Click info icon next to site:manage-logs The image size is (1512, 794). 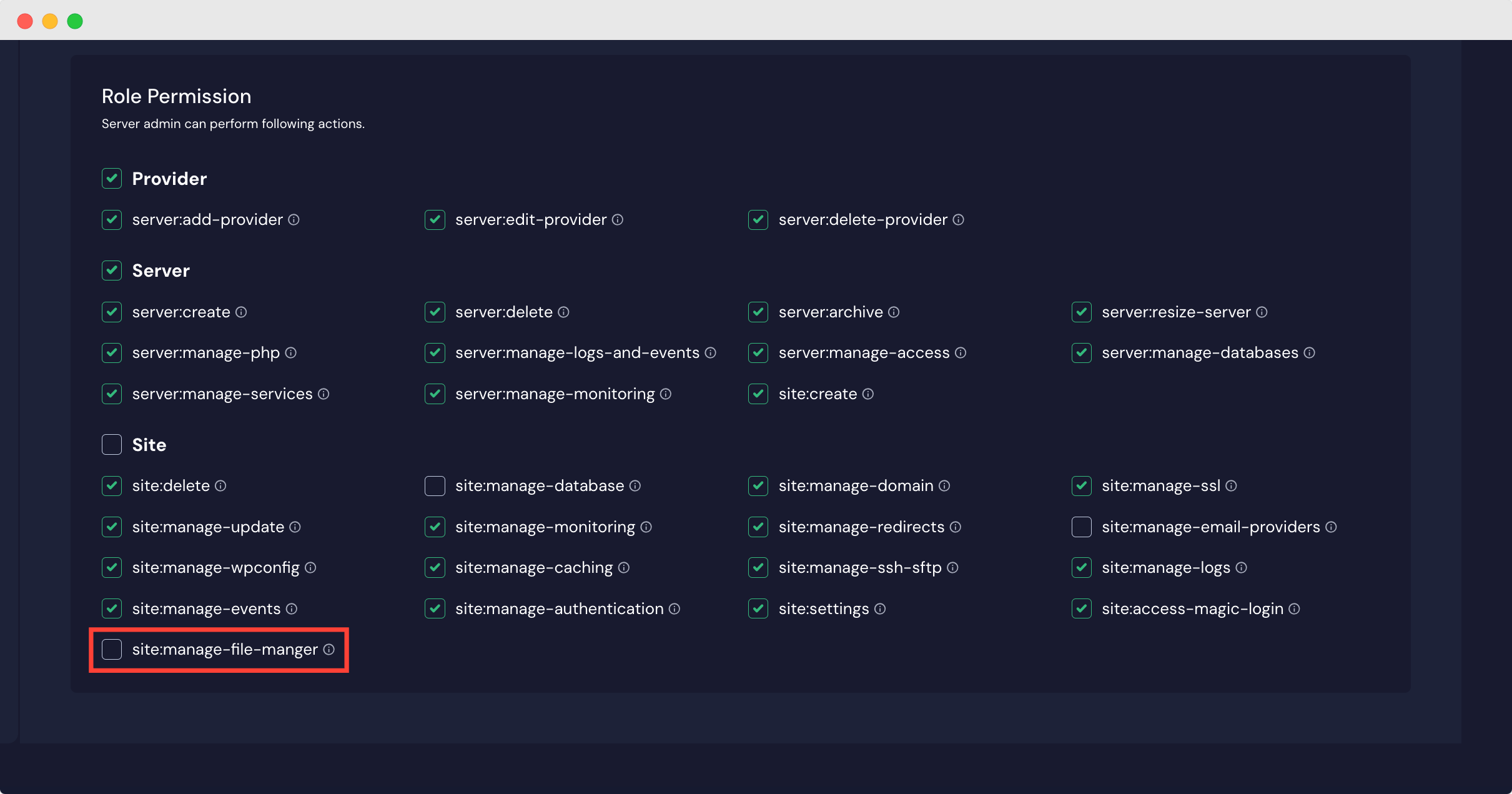(1242, 568)
